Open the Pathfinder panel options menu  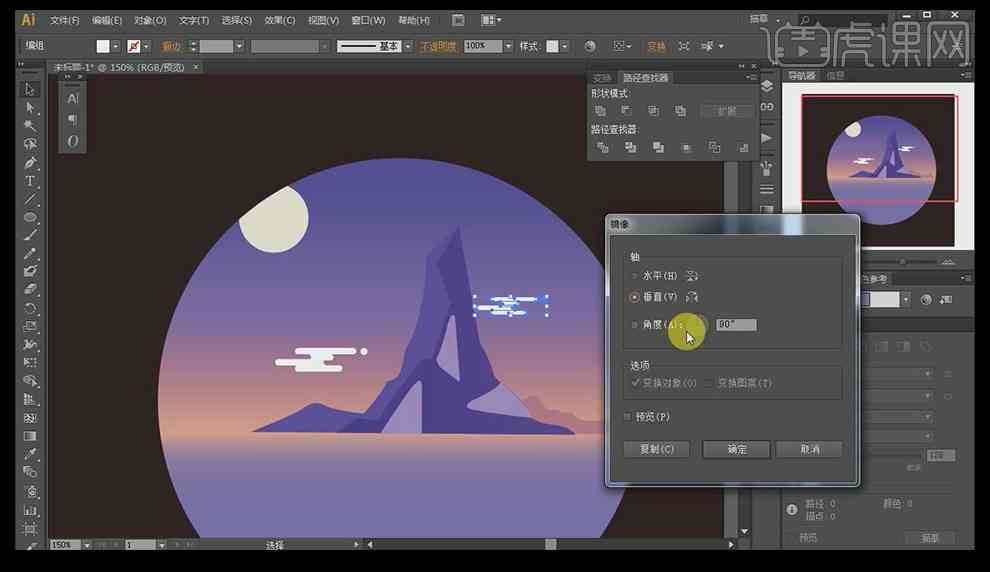(x=751, y=77)
